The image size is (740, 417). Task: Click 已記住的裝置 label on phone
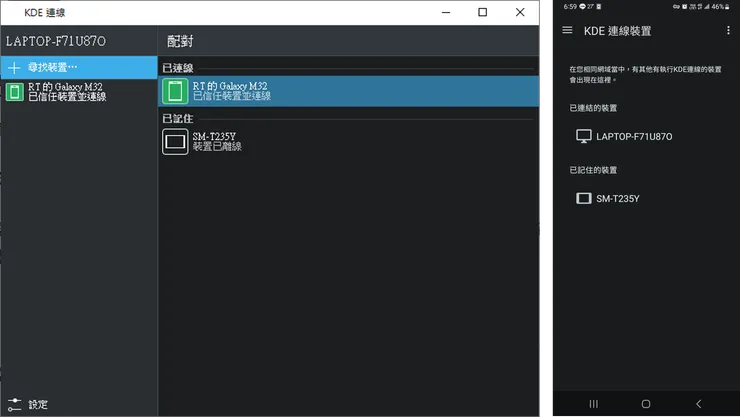(x=593, y=170)
